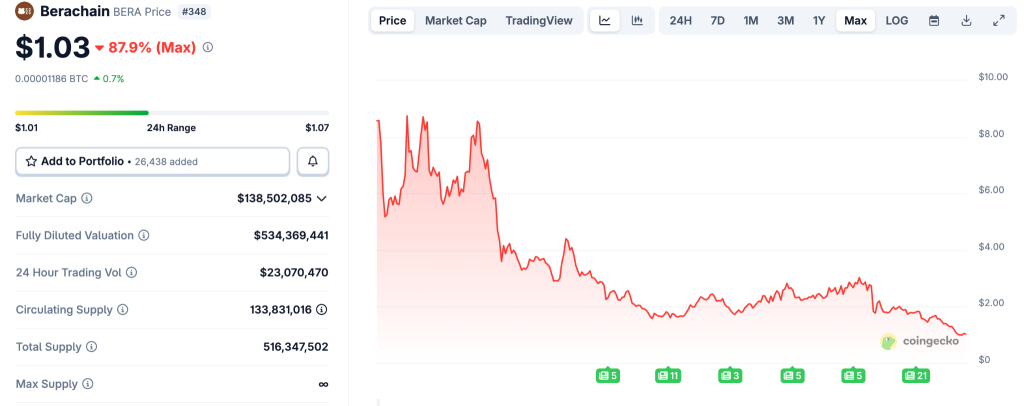
Task: Open info tooltip next to Max price change
Action: (x=208, y=47)
